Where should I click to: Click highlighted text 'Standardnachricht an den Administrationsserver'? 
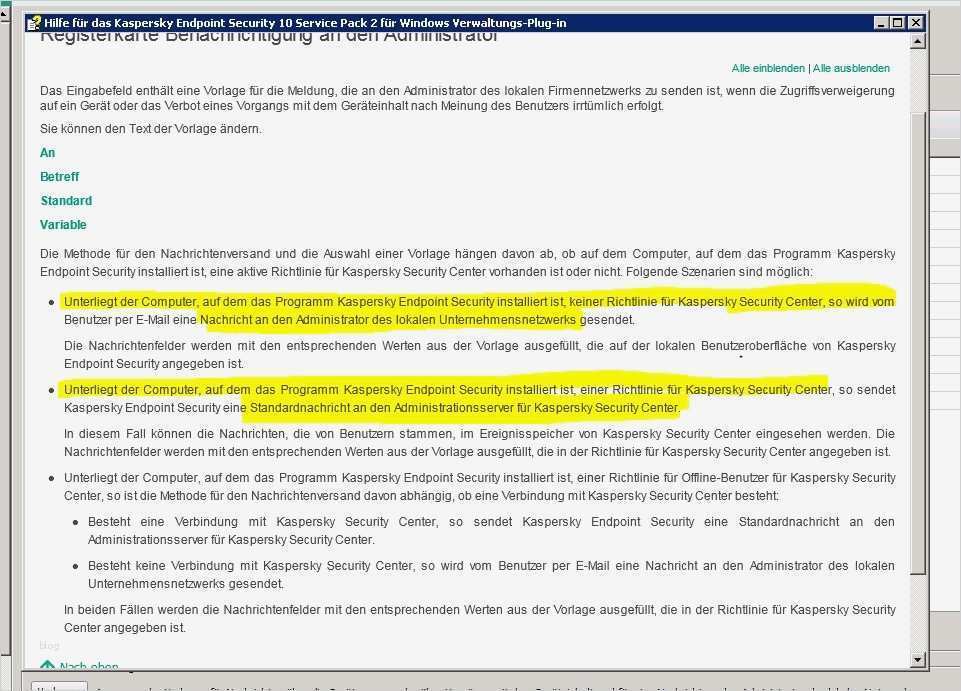click(382, 408)
